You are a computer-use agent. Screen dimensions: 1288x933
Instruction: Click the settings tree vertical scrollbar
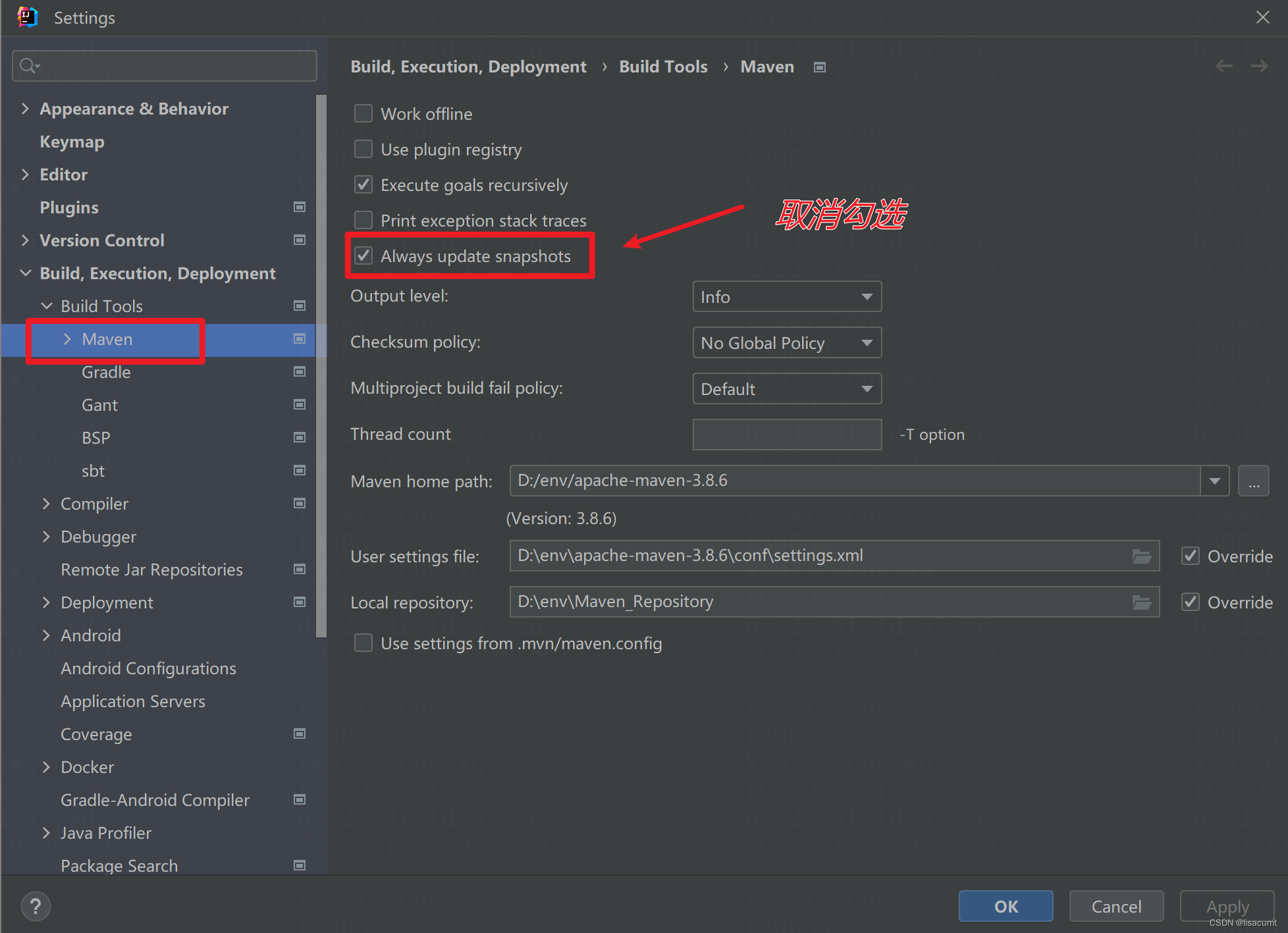pyautogui.click(x=321, y=366)
